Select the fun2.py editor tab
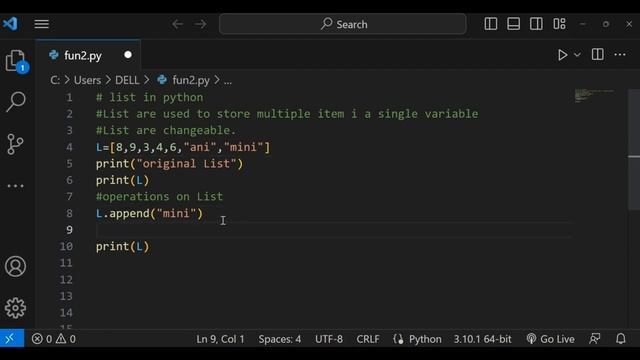The image size is (640, 360). click(x=88, y=55)
